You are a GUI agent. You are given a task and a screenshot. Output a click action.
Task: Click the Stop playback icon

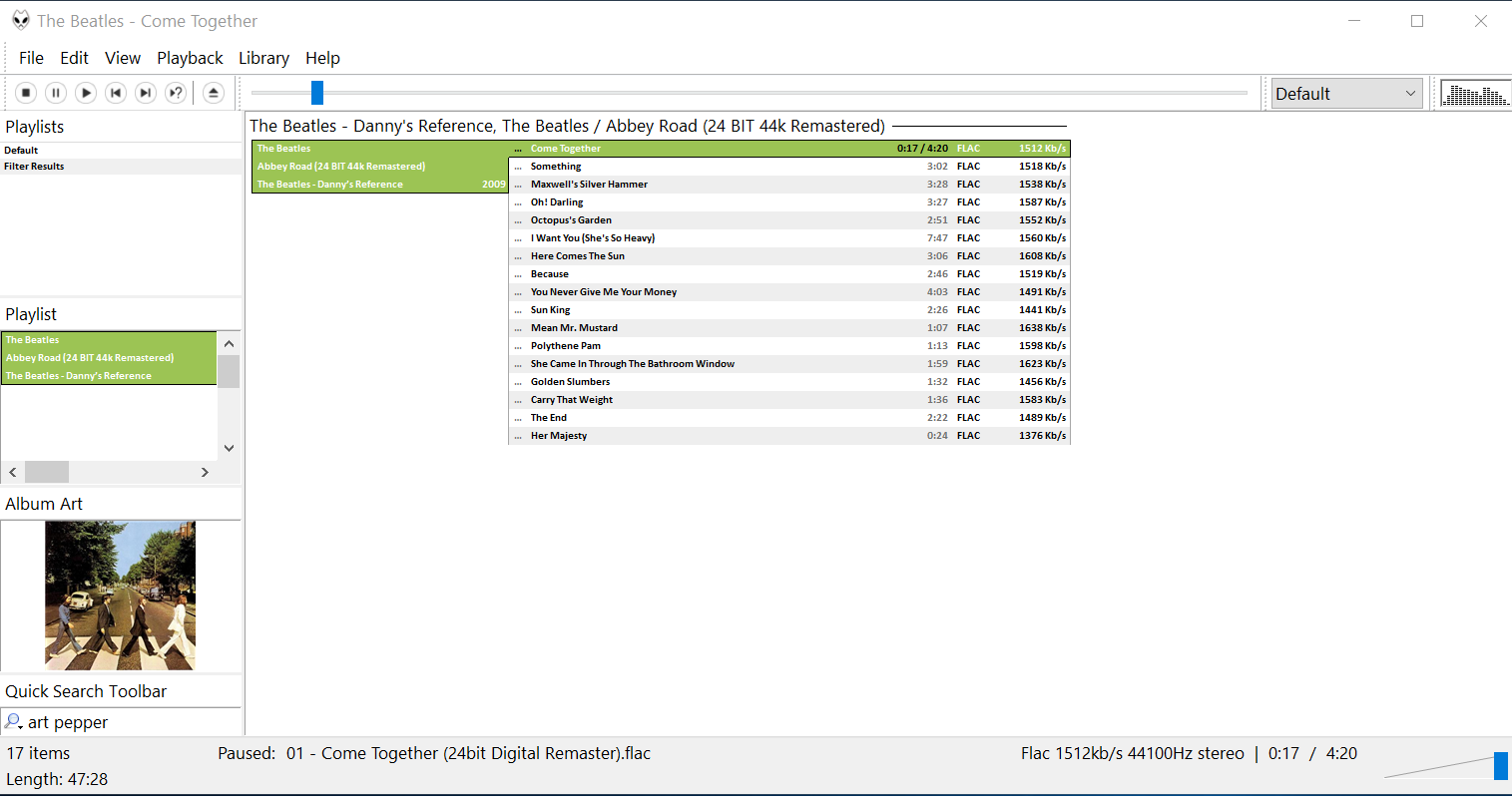[25, 92]
